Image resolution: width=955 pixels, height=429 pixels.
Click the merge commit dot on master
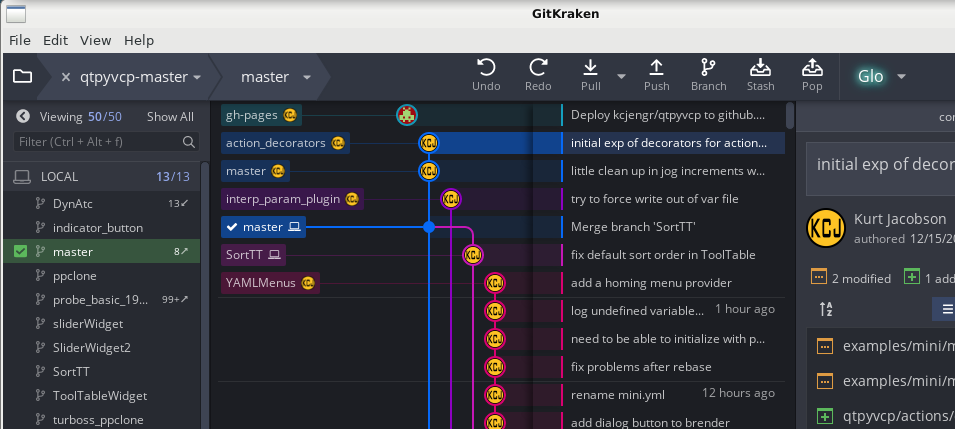pyautogui.click(x=429, y=227)
